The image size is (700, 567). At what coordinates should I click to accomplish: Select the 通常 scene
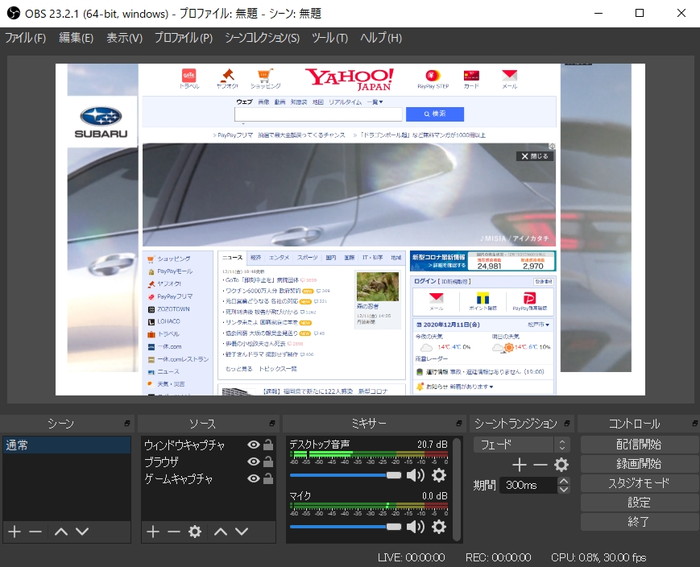67,445
